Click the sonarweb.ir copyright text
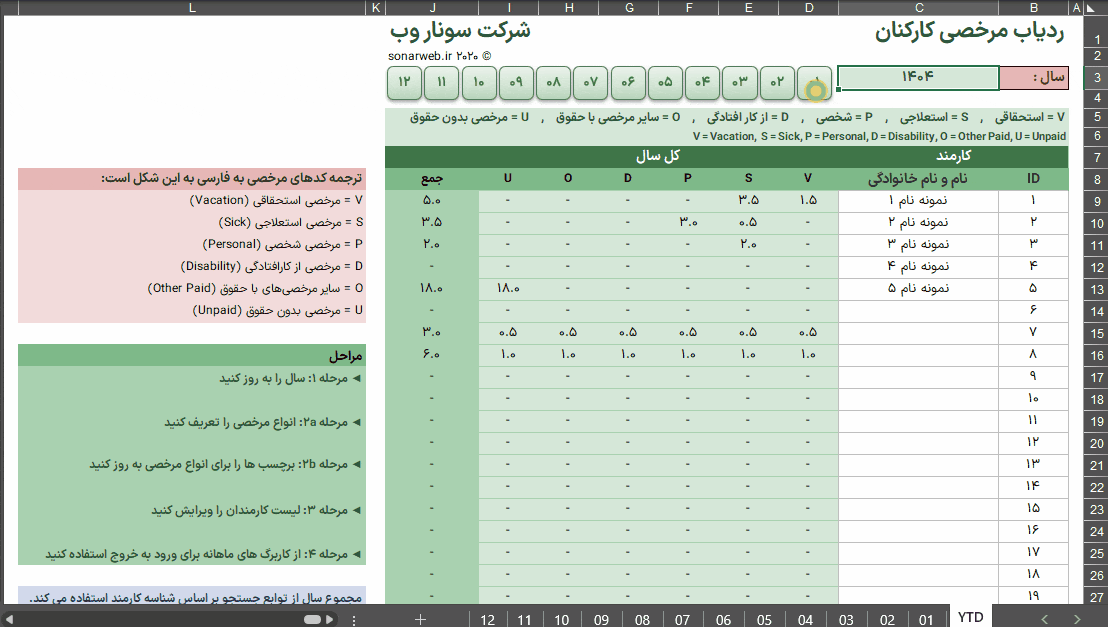The height and width of the screenshot is (627, 1108). [x=439, y=56]
